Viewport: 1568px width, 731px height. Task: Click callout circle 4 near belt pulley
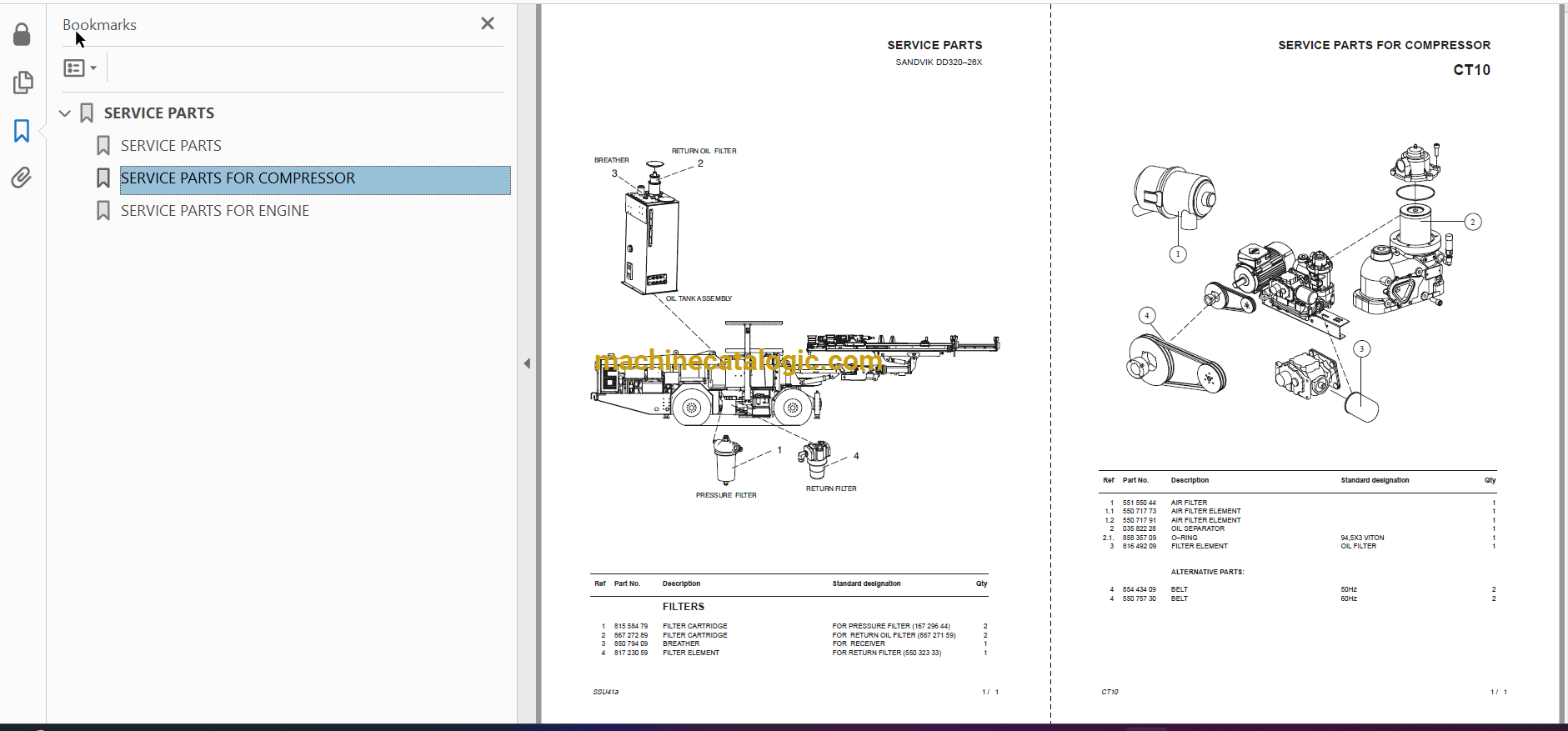point(1147,315)
